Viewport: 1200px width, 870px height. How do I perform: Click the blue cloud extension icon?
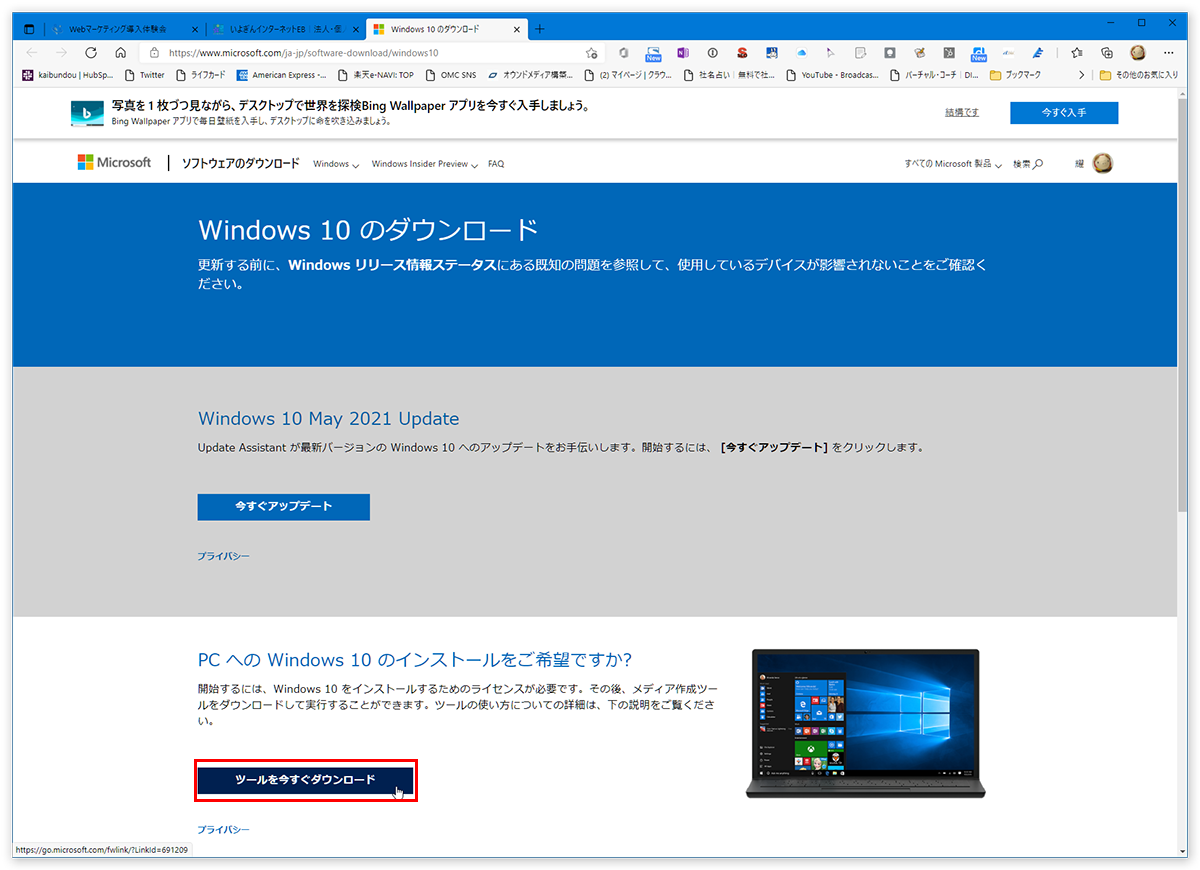pos(801,53)
